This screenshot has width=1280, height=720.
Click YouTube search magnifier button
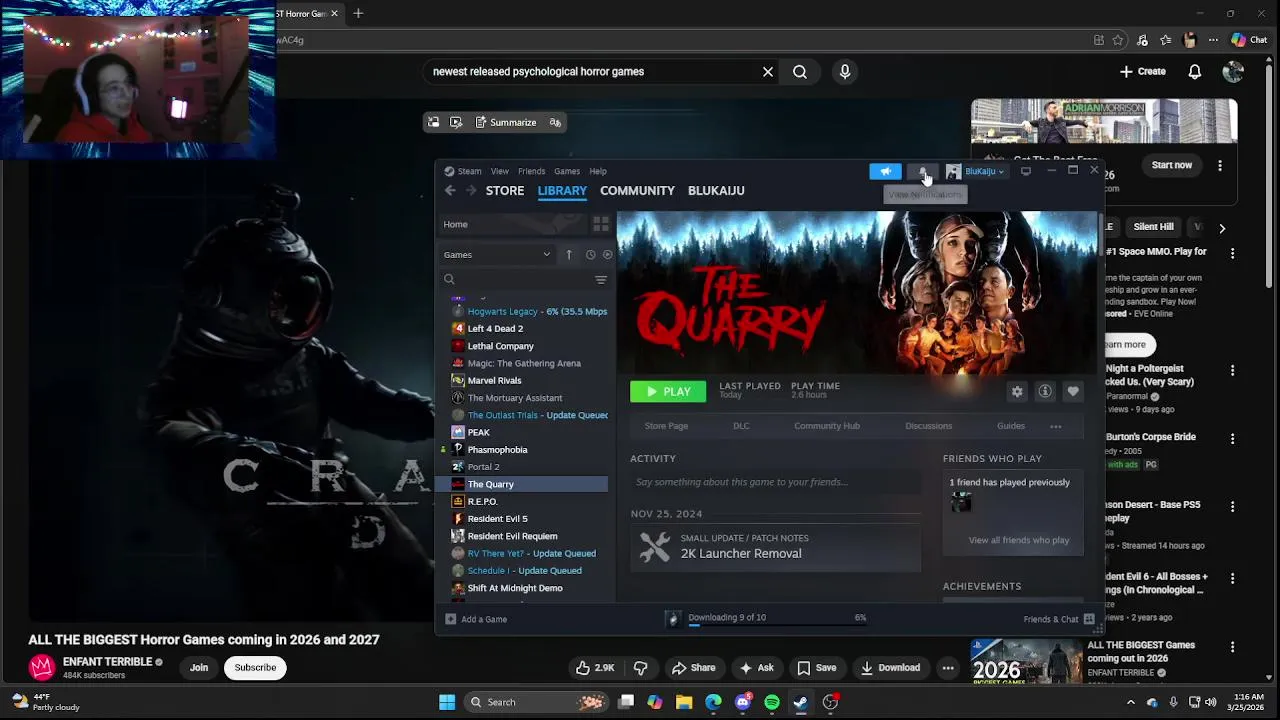[x=800, y=72]
